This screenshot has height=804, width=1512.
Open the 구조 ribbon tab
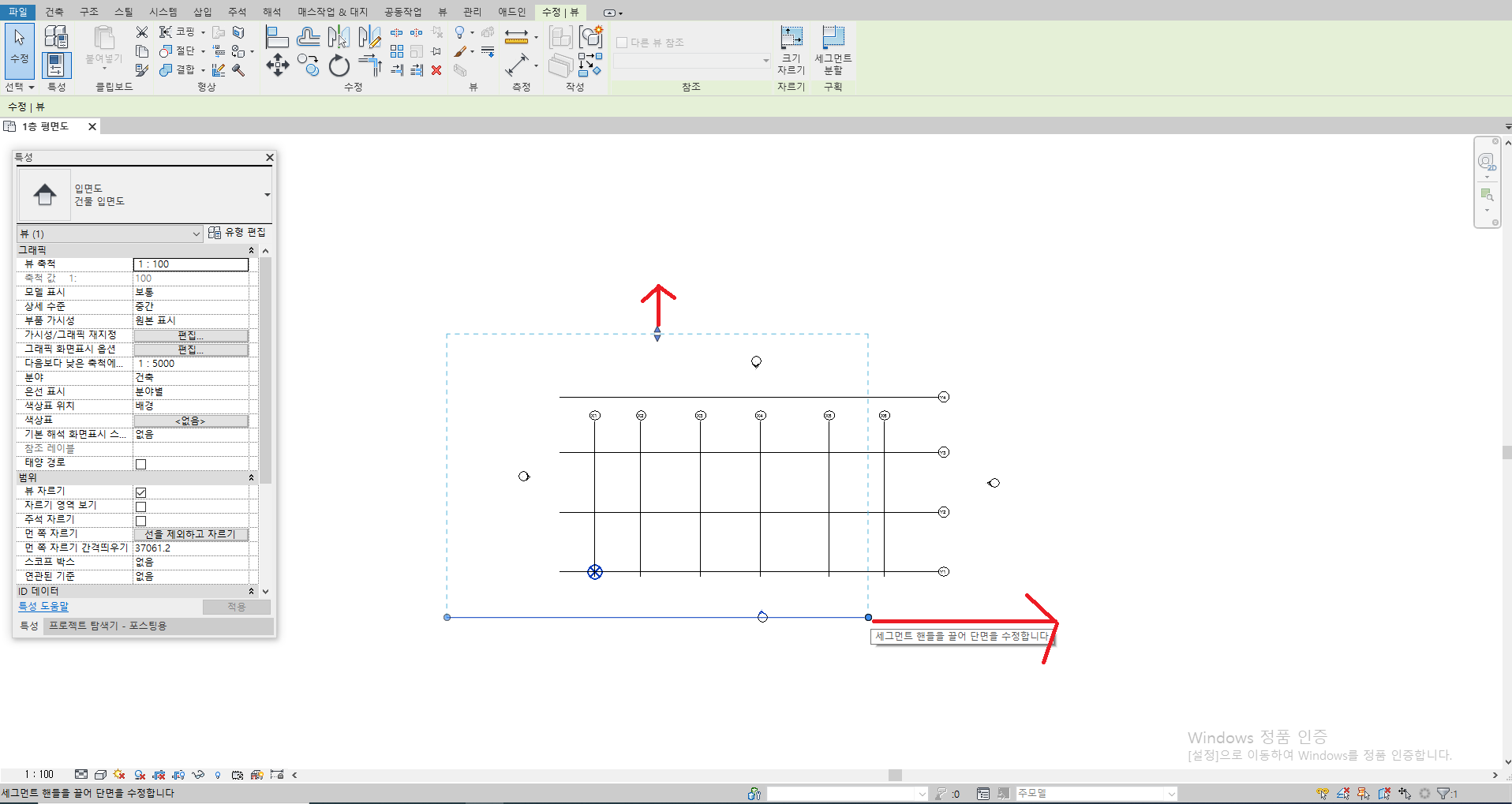point(89,12)
